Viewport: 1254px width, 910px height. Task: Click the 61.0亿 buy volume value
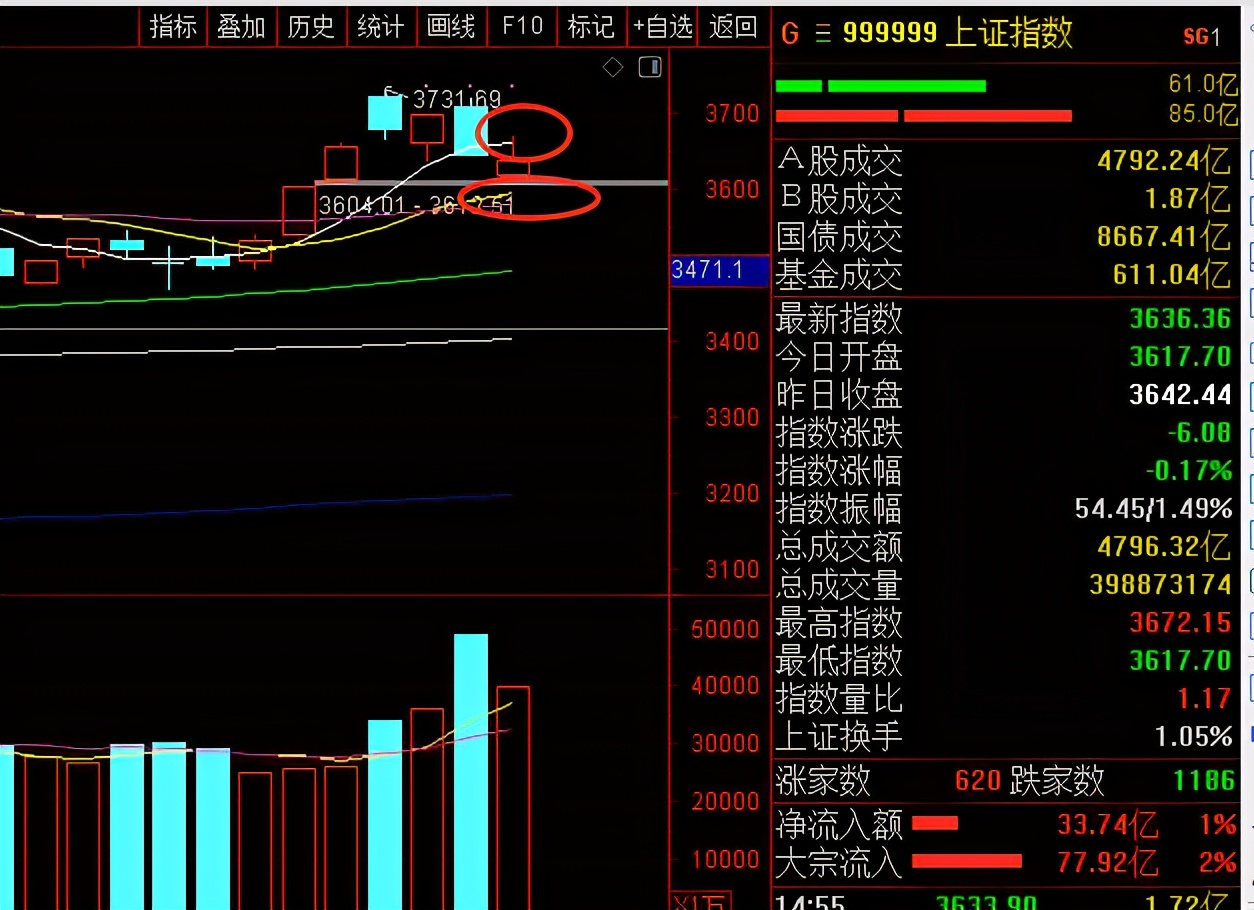[1202, 84]
